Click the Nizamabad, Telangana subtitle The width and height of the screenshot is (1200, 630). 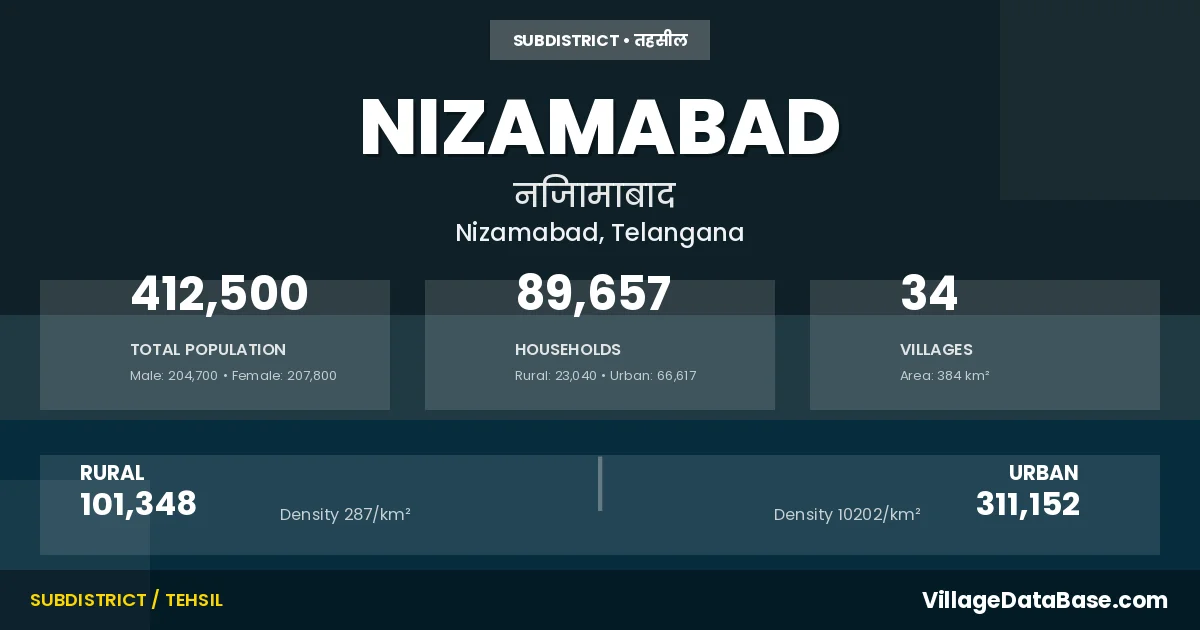(x=600, y=233)
